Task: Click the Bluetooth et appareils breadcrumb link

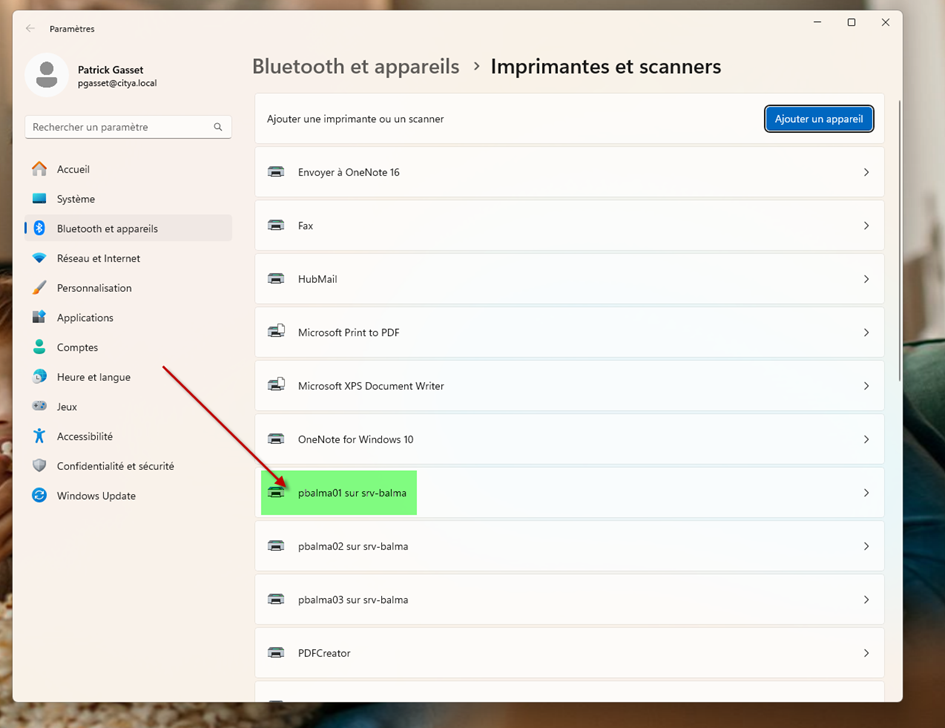Action: click(x=355, y=67)
